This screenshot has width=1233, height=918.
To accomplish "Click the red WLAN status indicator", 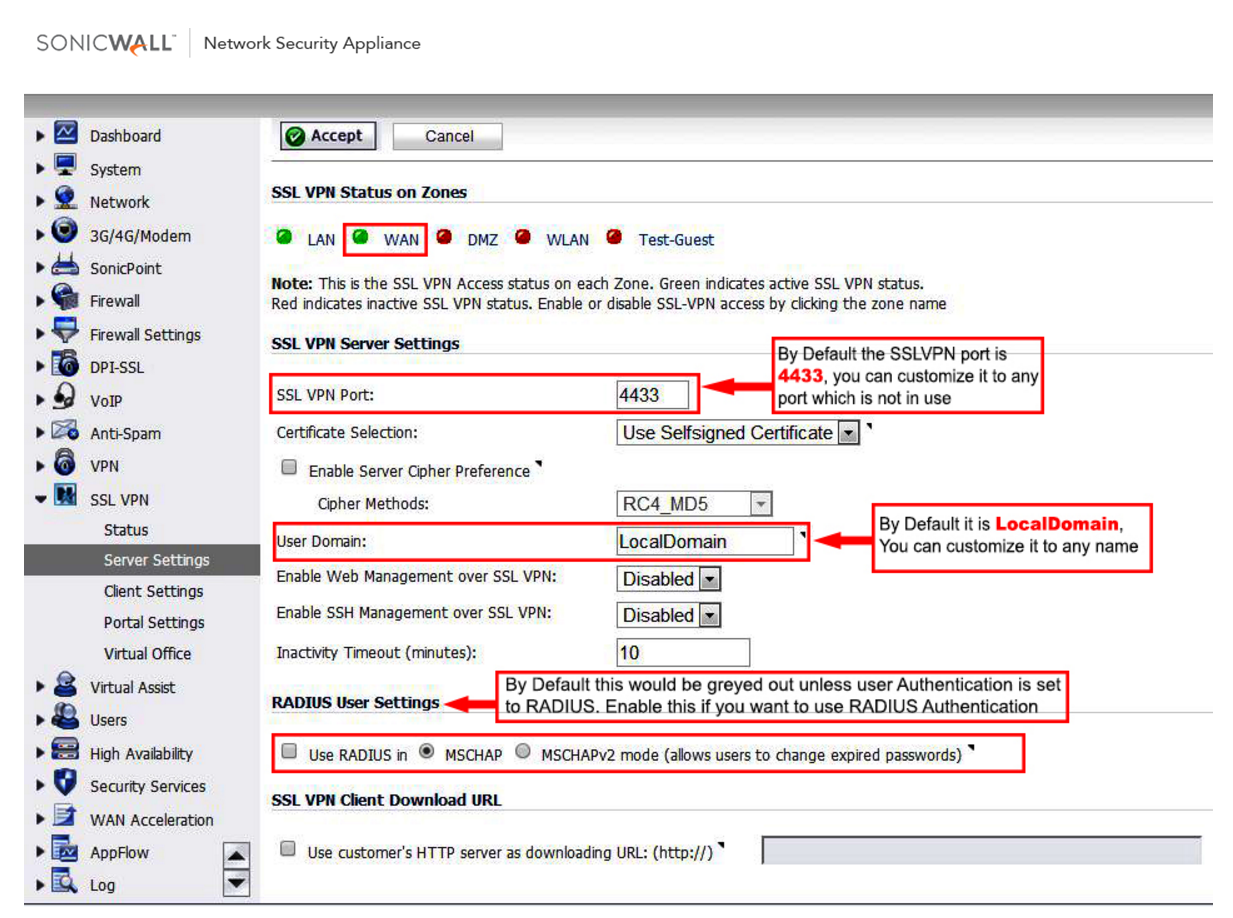I will click(523, 238).
